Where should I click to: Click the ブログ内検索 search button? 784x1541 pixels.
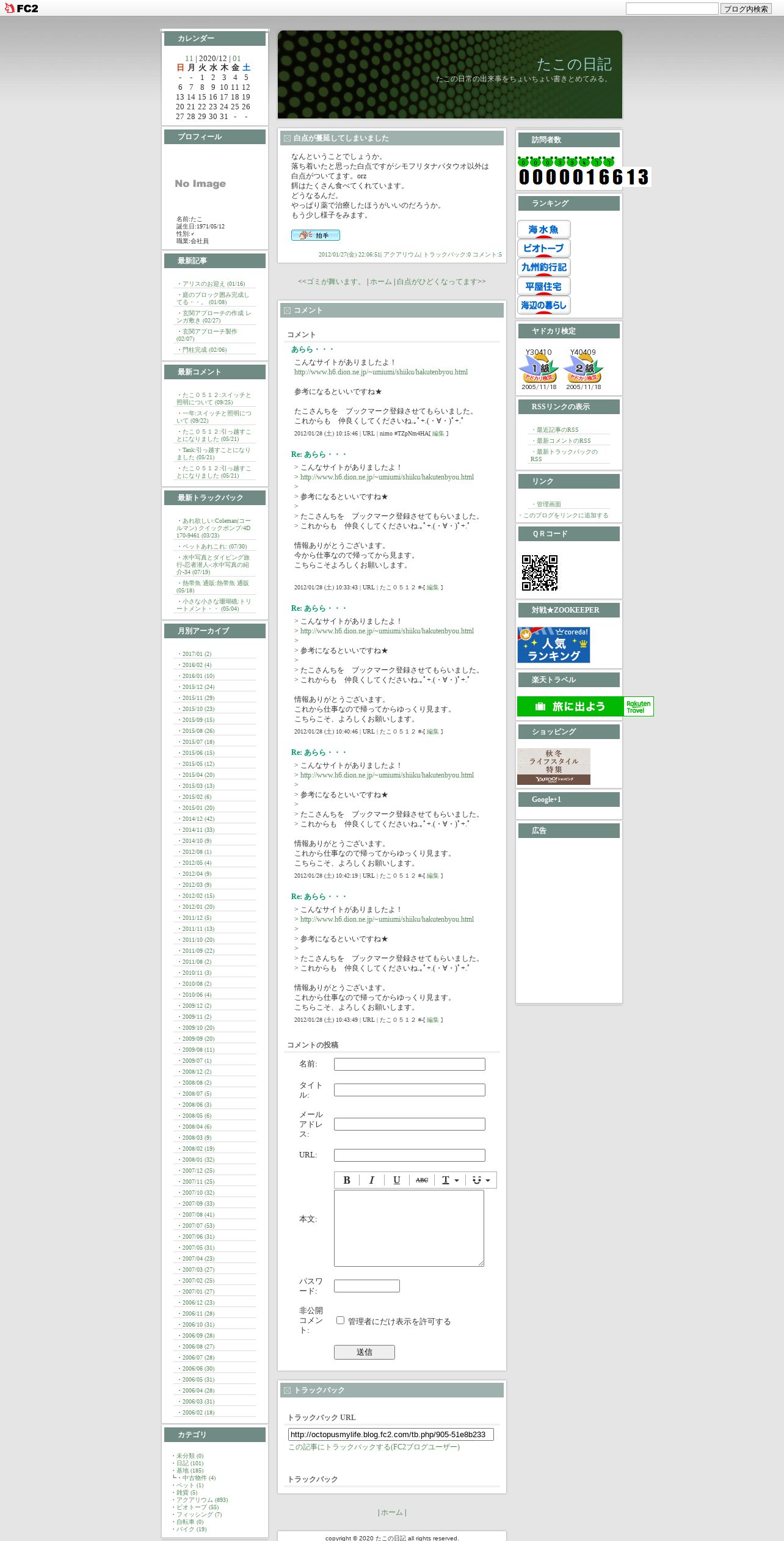point(746,9)
